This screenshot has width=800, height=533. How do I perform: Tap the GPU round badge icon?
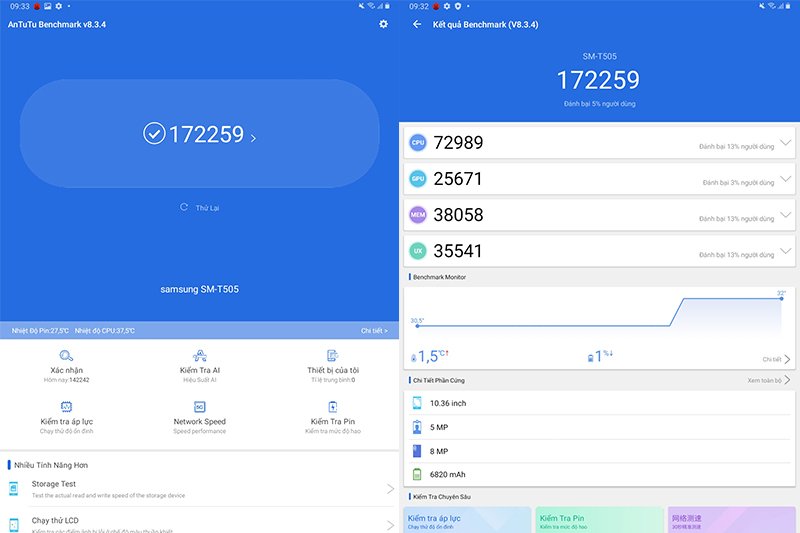click(x=418, y=179)
